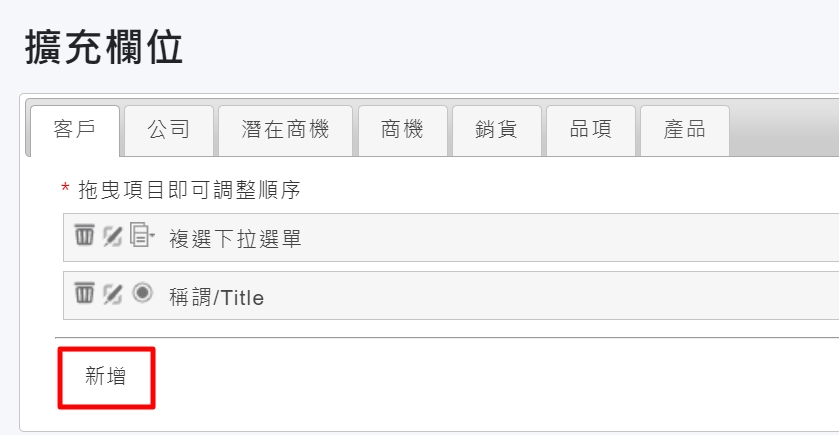The height and width of the screenshot is (435, 839).
Task: Select the 稱謂/Title field row label
Action: click(x=216, y=297)
